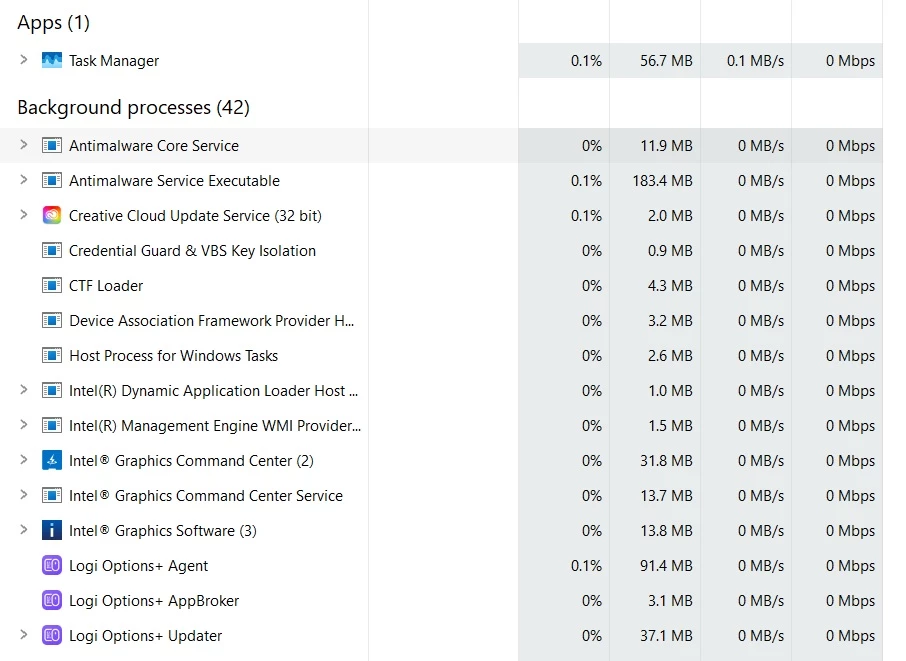
Task: Click the Antimalware Service Executable icon
Action: [x=51, y=180]
